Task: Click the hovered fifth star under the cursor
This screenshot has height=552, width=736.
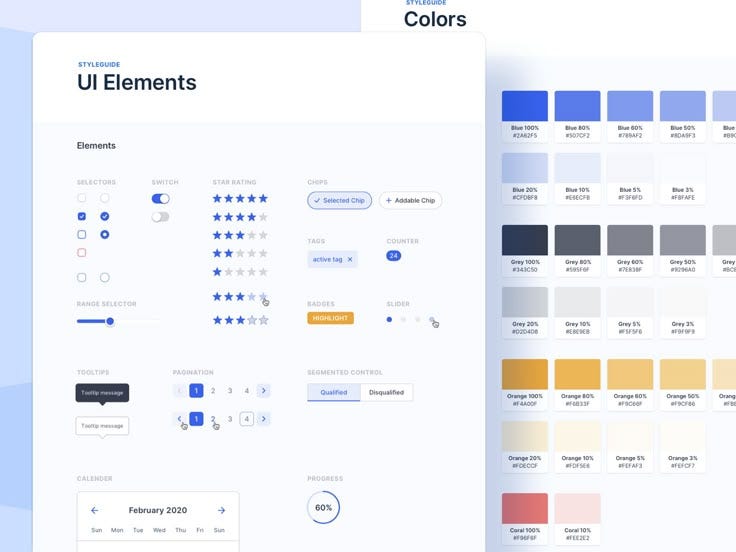Action: (x=263, y=297)
